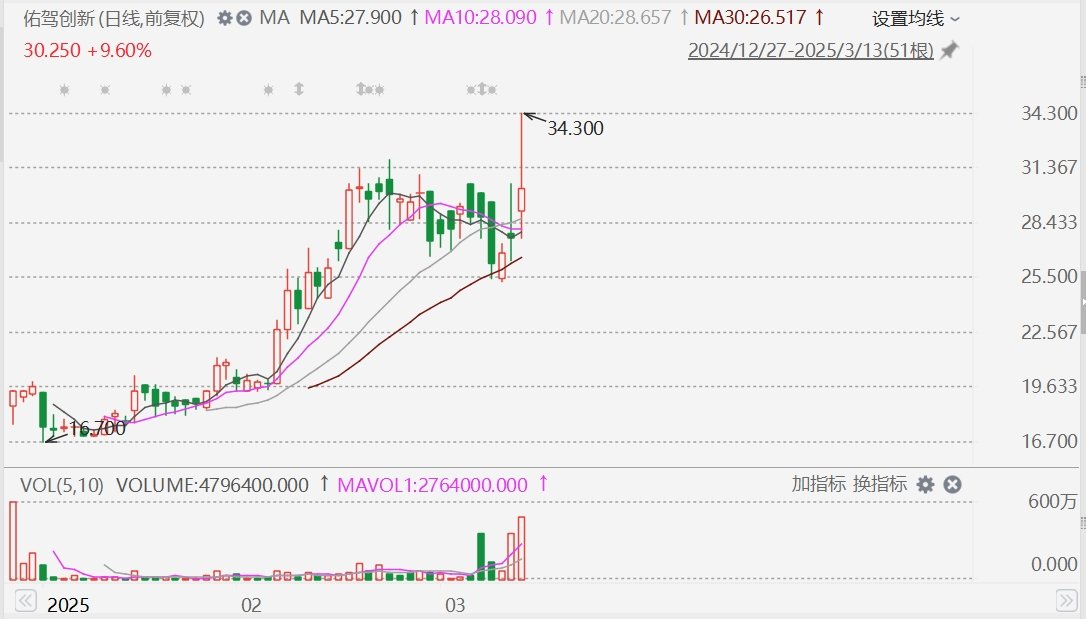Click the 600万 volume axis label
Screen dimensions: 1086x619
point(1053,501)
